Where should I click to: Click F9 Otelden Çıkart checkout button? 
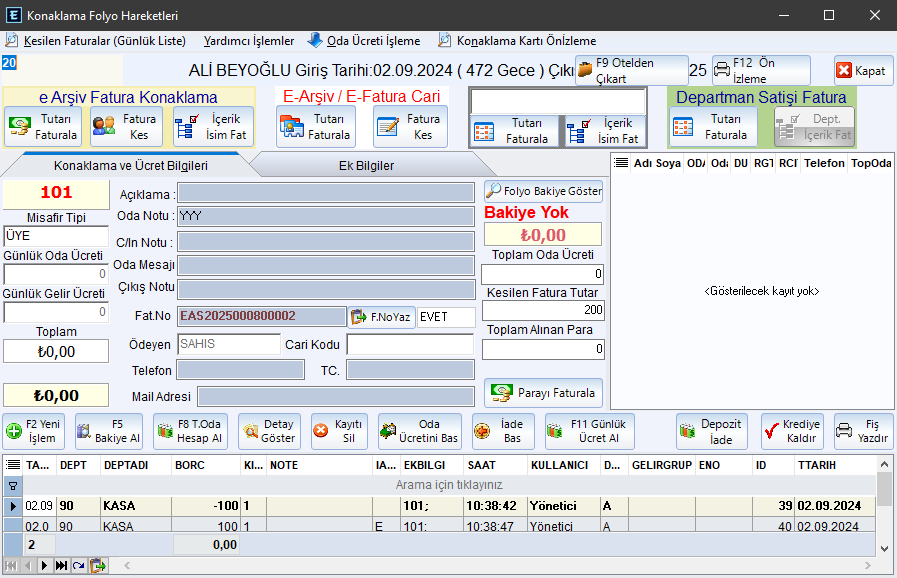(x=630, y=70)
